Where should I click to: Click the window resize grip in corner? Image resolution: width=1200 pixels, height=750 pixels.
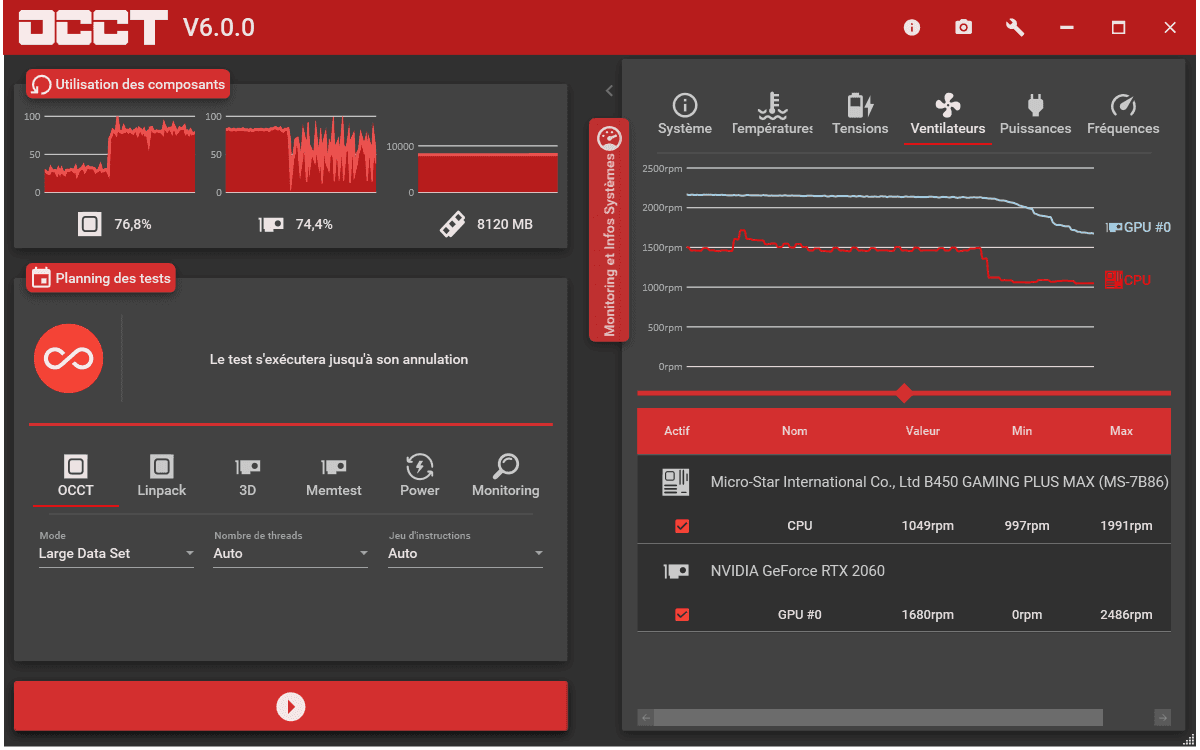[1188, 739]
